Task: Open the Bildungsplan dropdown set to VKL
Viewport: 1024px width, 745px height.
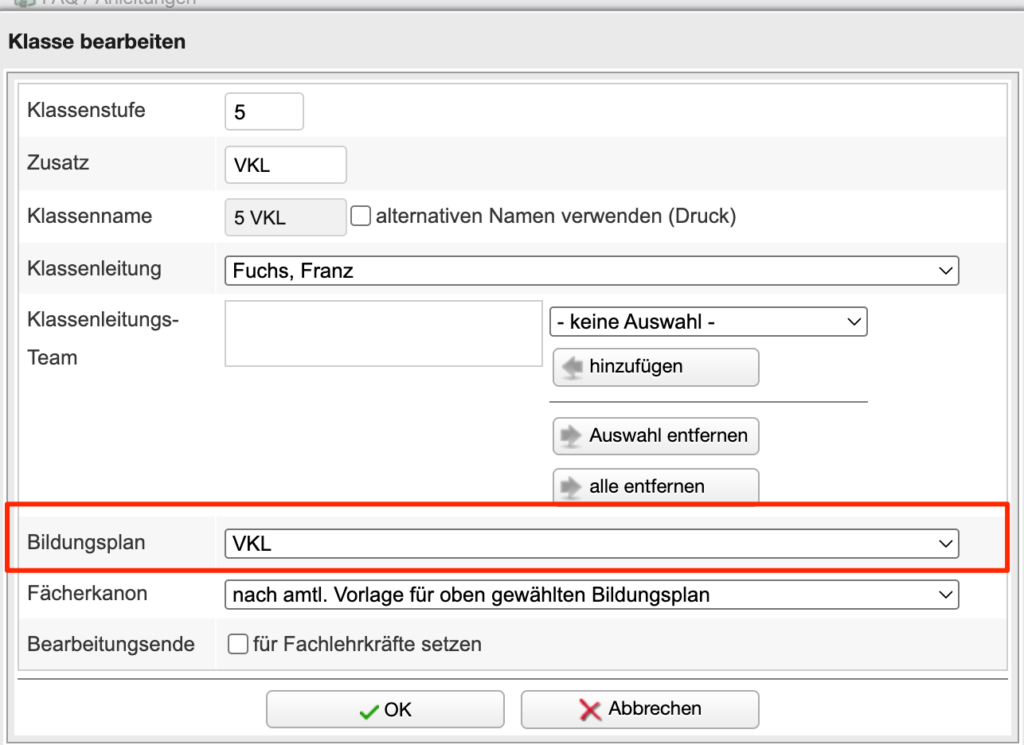Action: coord(591,543)
